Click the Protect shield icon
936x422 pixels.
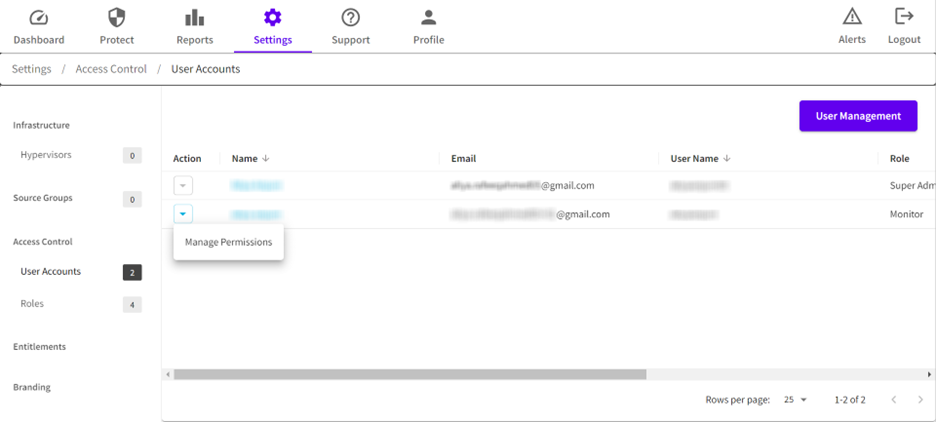pyautogui.click(x=116, y=17)
